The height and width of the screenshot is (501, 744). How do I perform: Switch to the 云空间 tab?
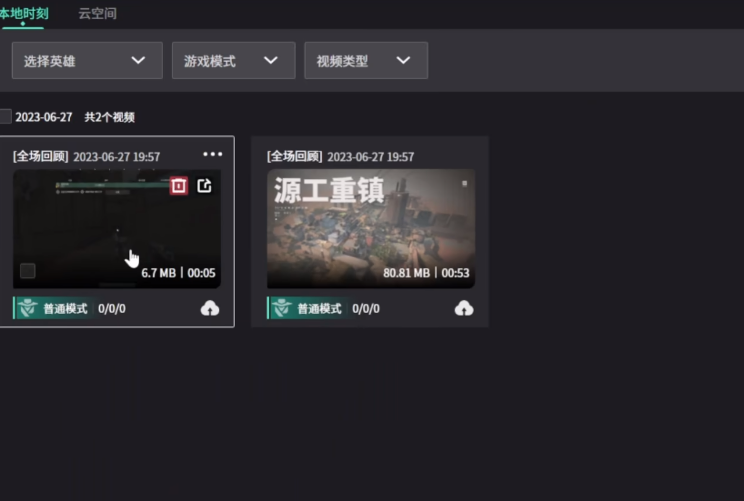pos(97,14)
